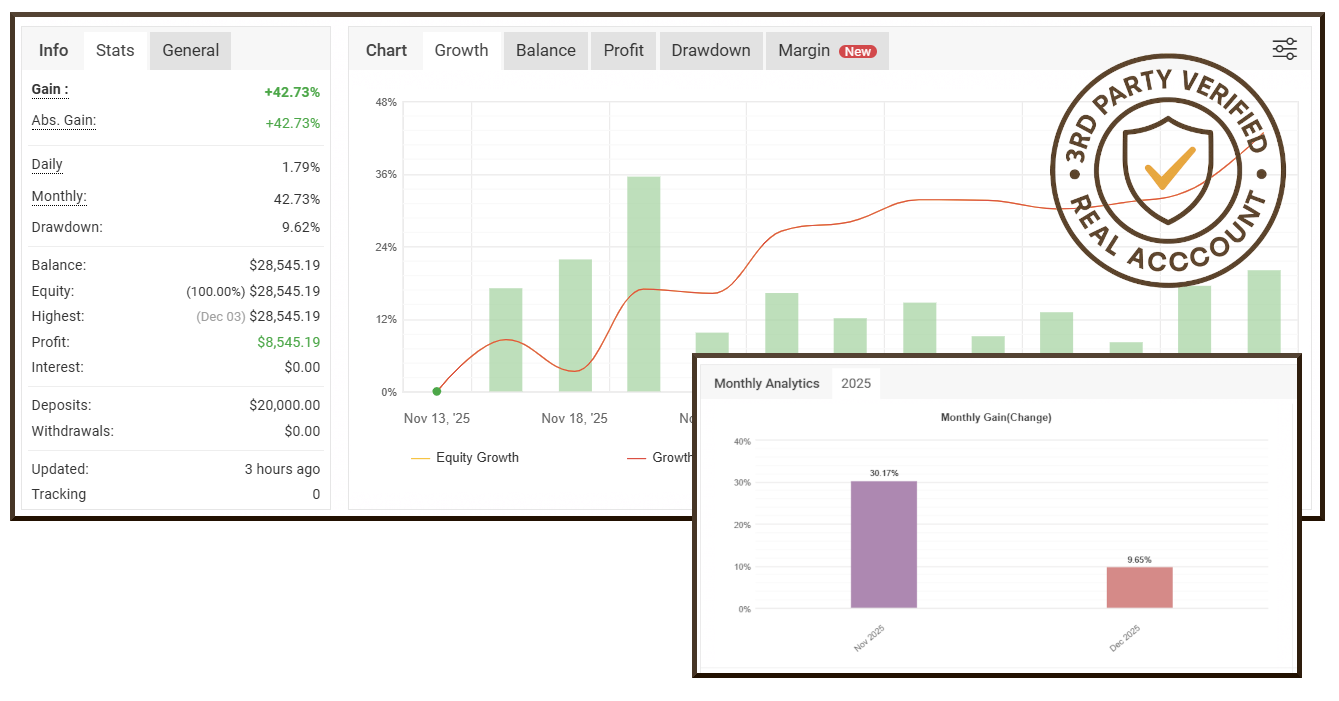1339x701 pixels.
Task: Show the Profit chart tab
Action: pos(623,50)
